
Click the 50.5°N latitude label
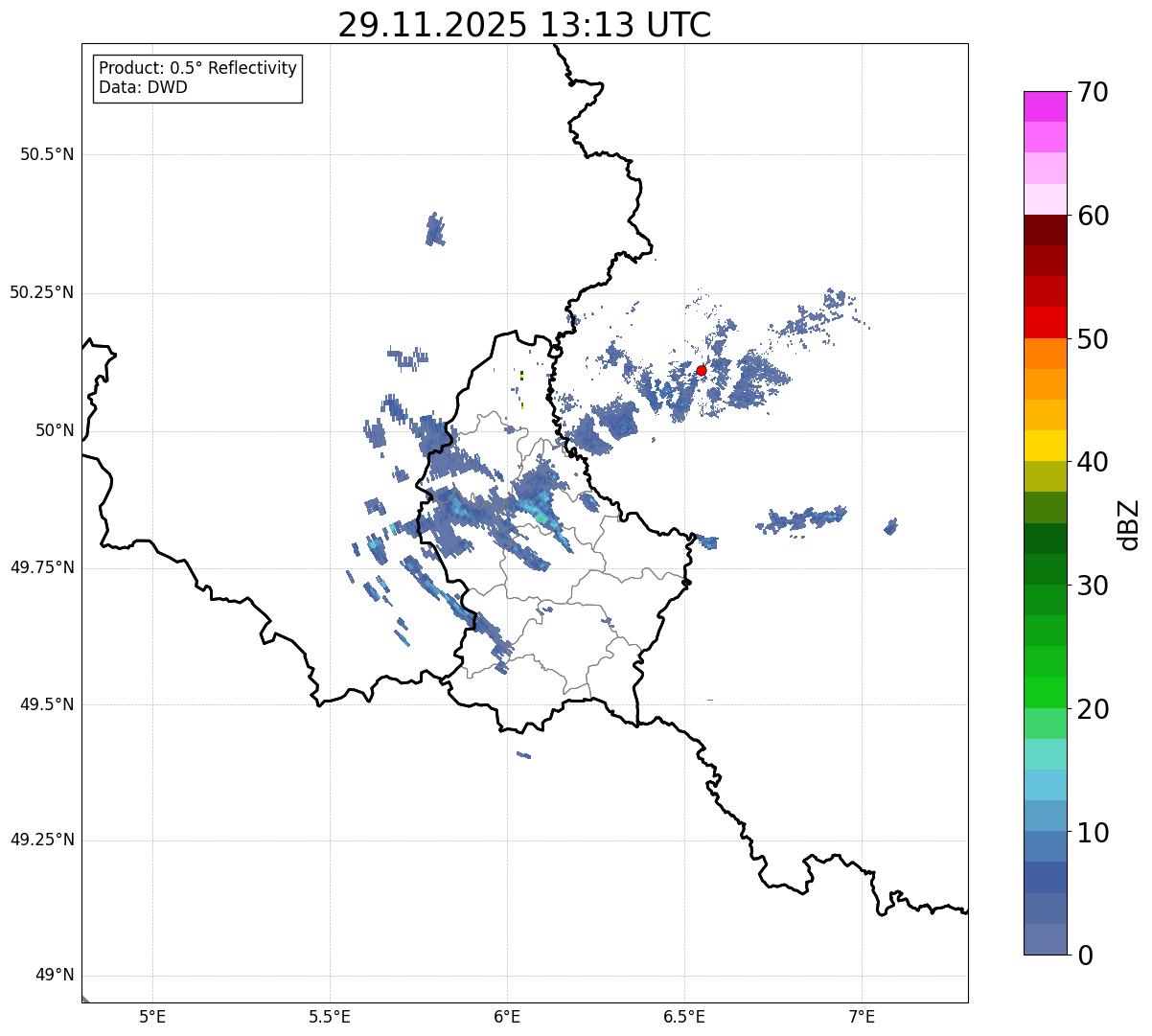pyautogui.click(x=47, y=154)
